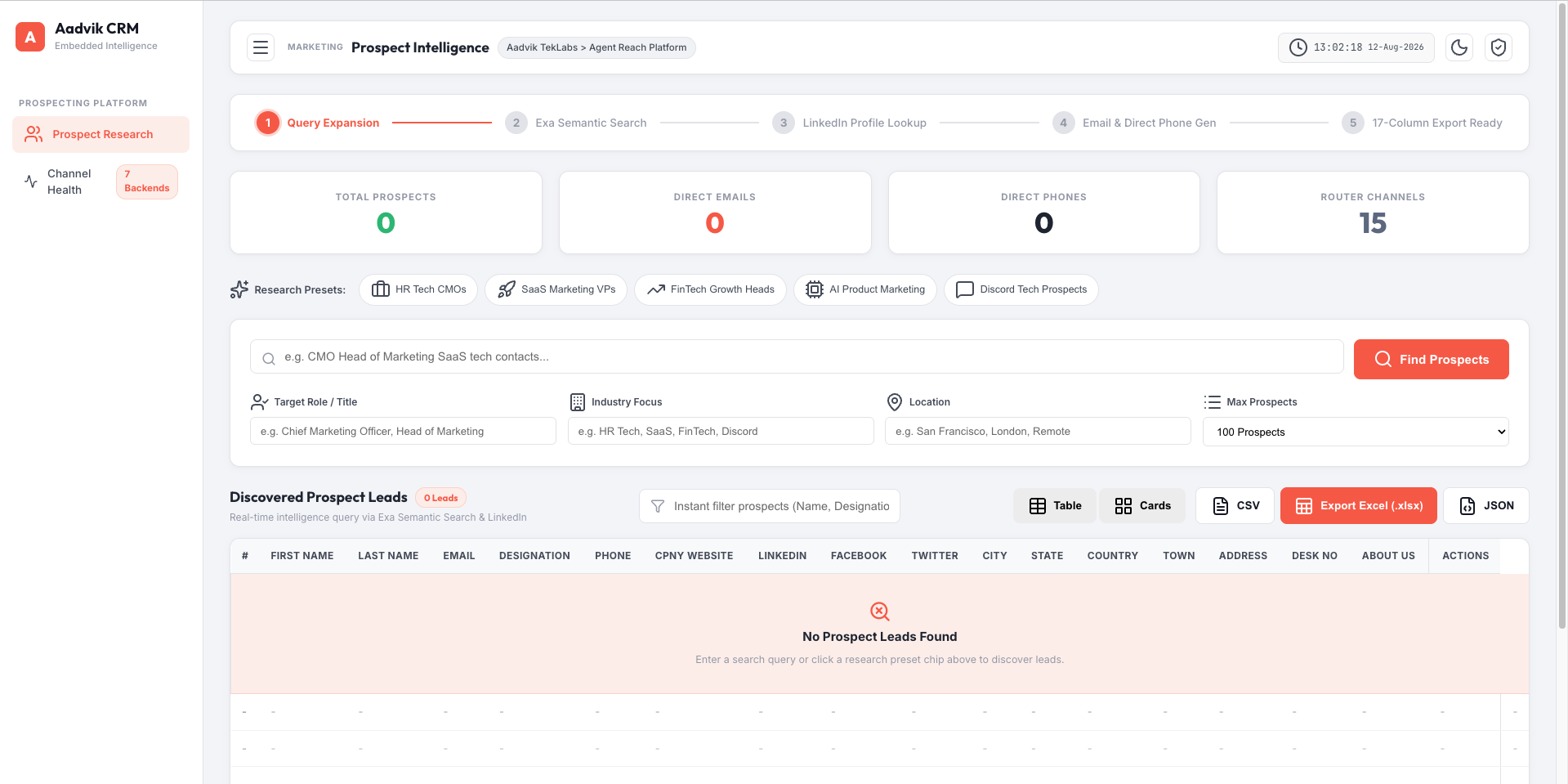Apply AI Product Marketing preset
The width and height of the screenshot is (1568, 784).
click(x=865, y=289)
